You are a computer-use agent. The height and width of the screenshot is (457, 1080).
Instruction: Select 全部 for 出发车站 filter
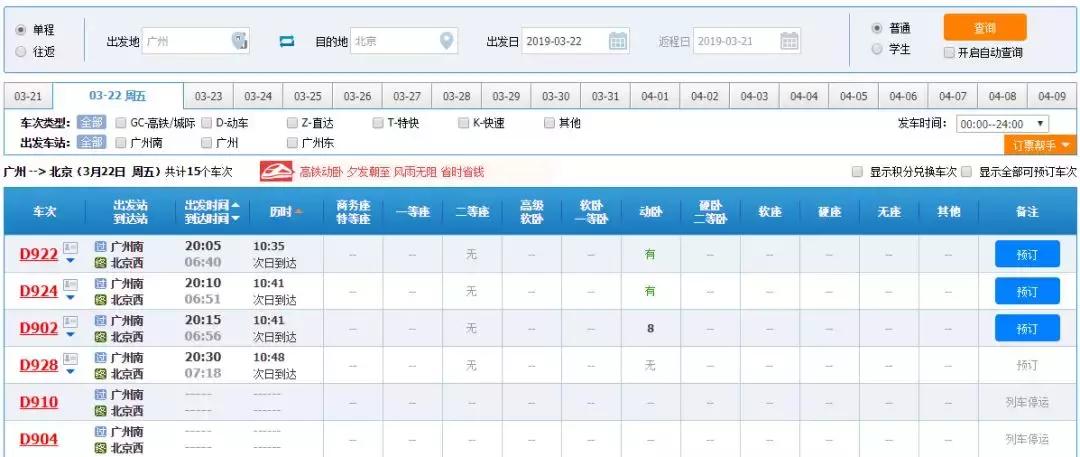tap(91, 143)
